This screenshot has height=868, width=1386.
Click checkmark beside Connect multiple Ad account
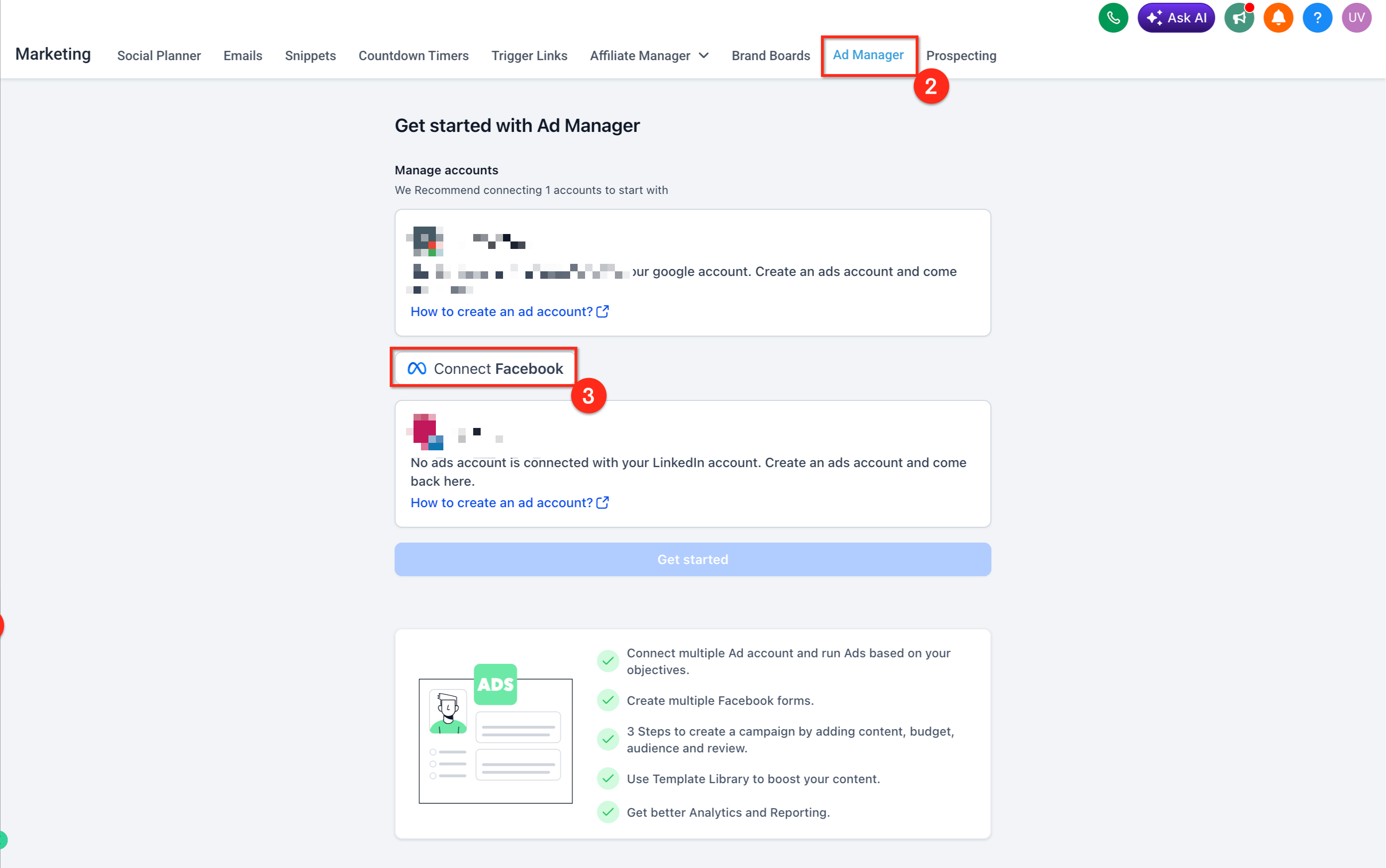point(607,661)
